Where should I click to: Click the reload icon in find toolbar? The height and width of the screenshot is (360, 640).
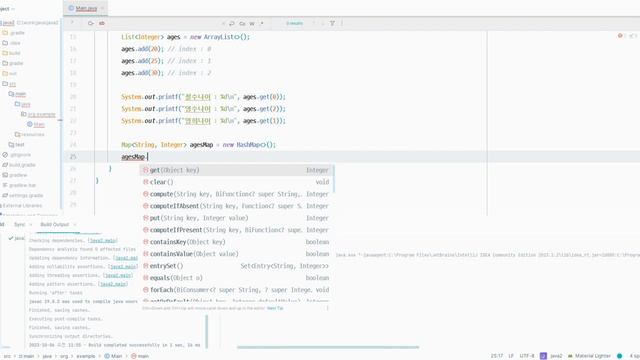point(91,23)
